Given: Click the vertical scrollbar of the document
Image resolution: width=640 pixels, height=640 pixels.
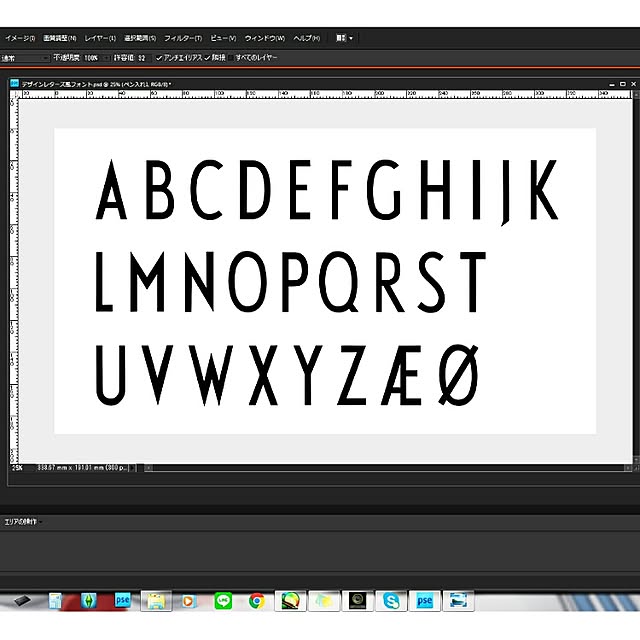Looking at the screenshot, I should tap(636, 276).
